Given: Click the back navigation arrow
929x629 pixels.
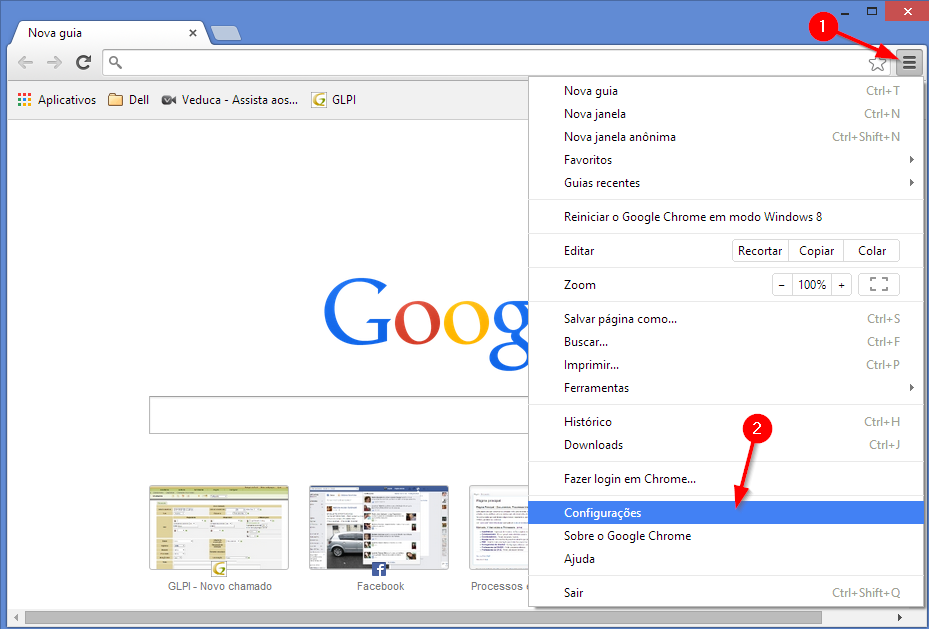Looking at the screenshot, I should (x=26, y=63).
